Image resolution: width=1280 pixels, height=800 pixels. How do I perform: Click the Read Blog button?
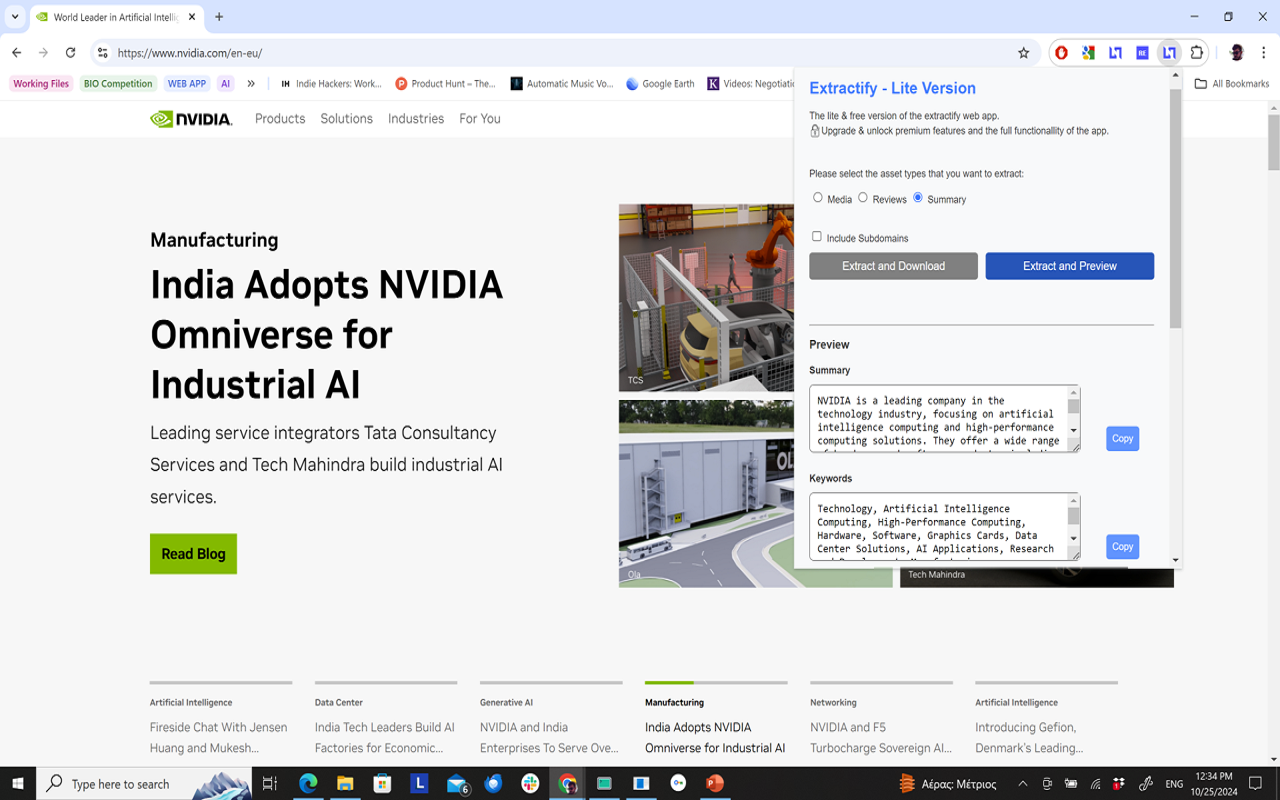193,553
